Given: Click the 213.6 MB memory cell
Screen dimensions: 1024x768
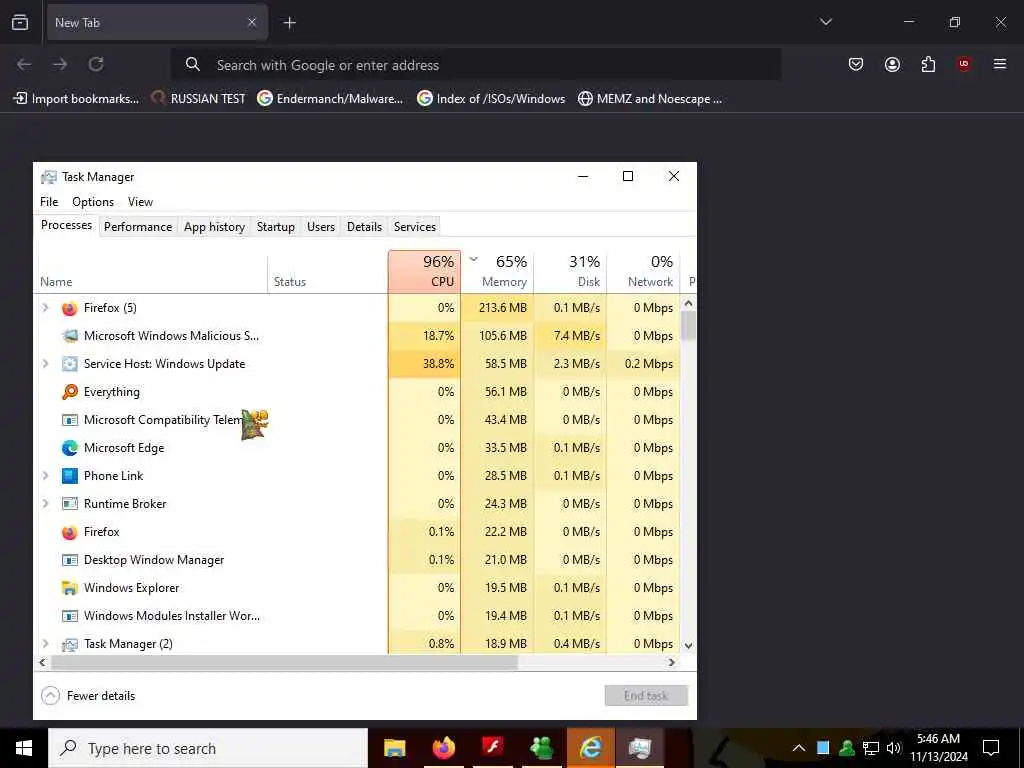Looking at the screenshot, I should 498,308.
